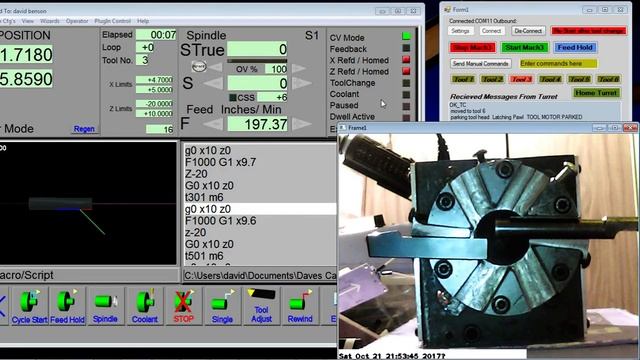Toggle the CV Mode green LED

coord(406,36)
